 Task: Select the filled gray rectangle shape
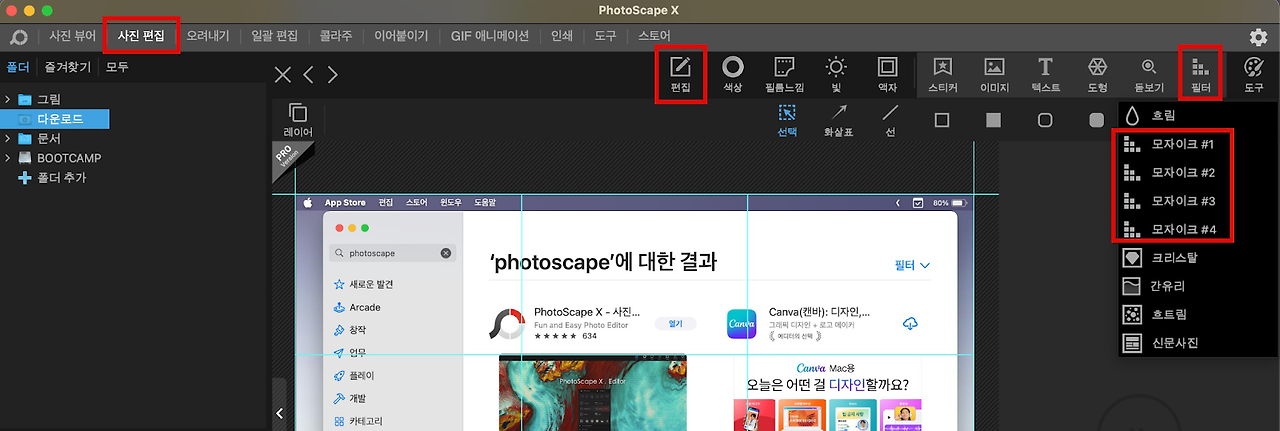click(993, 120)
